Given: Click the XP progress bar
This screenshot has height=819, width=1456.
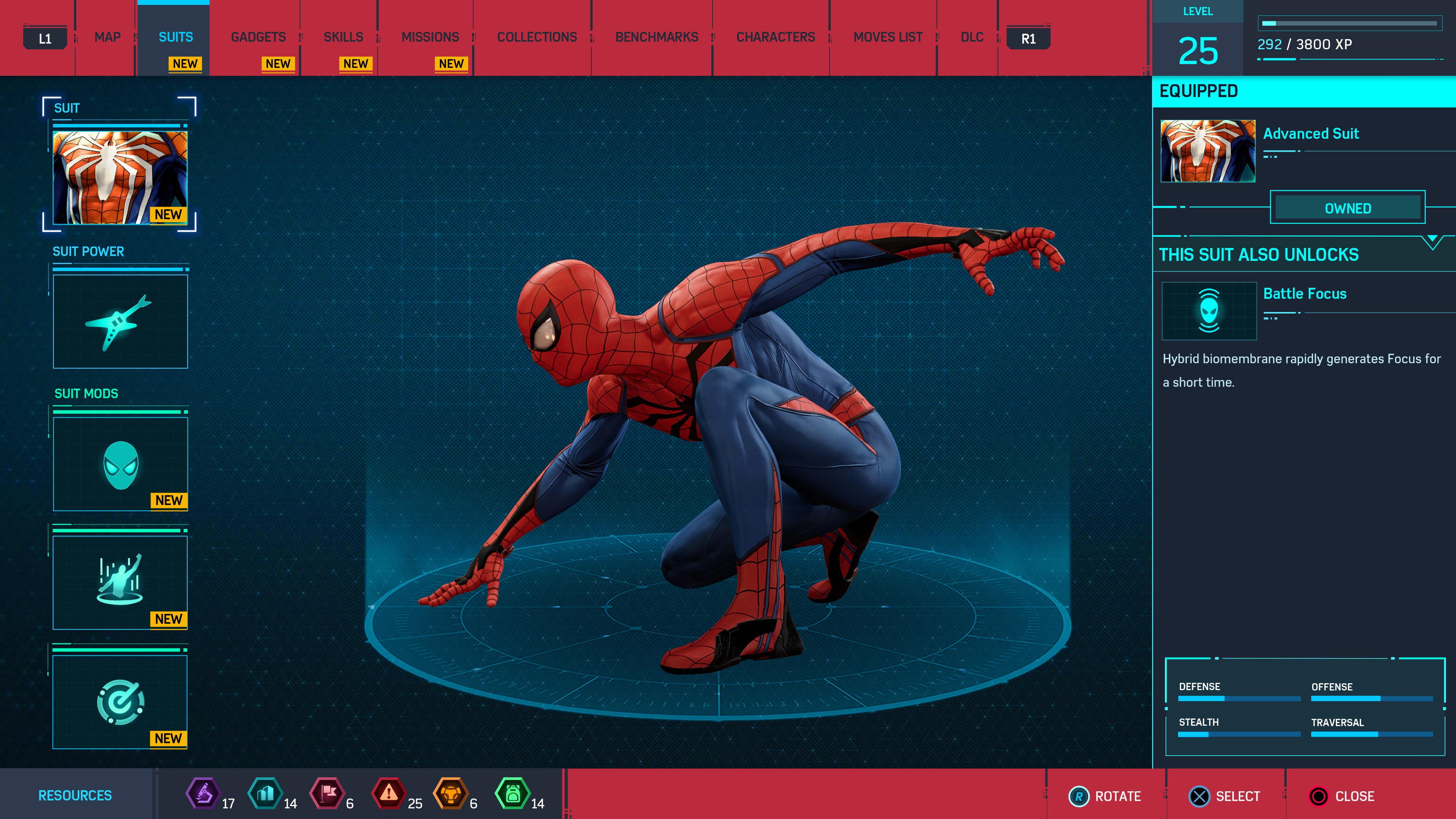Looking at the screenshot, I should coord(1349,24).
